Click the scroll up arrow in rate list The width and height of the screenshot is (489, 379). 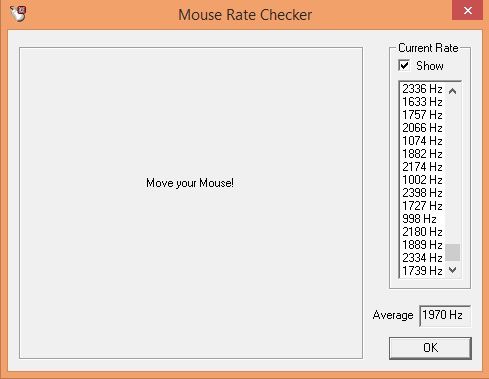[452, 91]
